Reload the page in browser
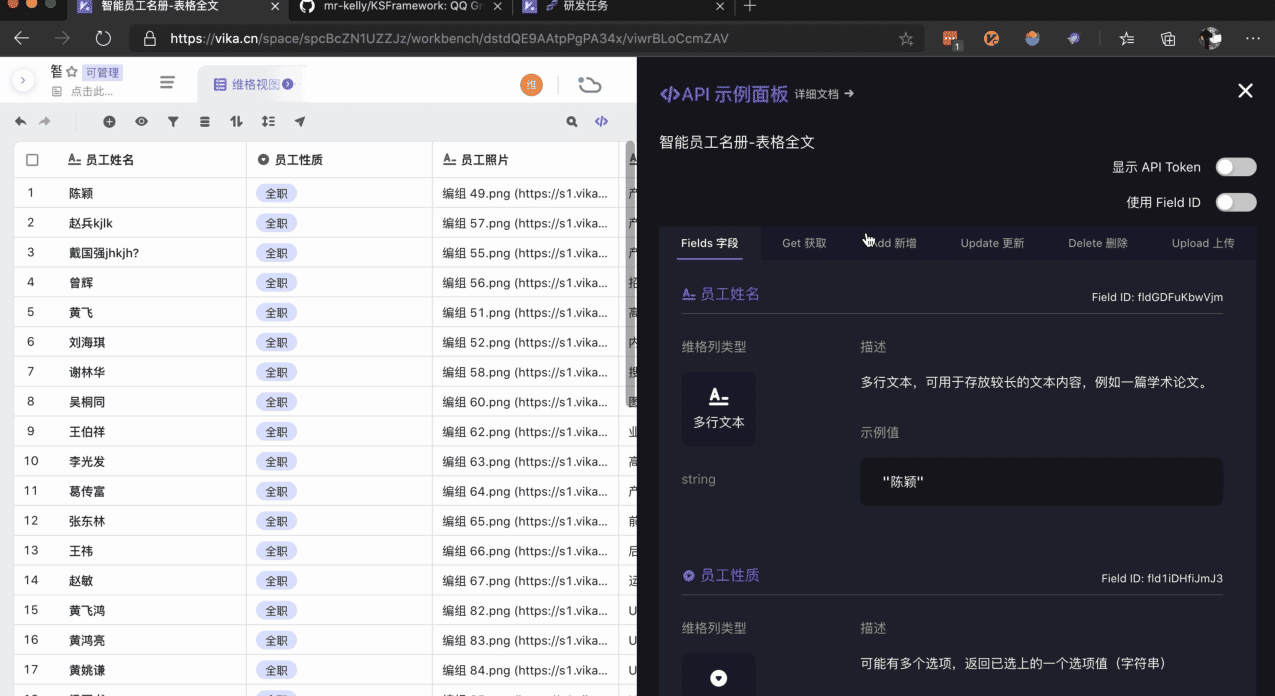The image size is (1275, 696). click(x=103, y=38)
